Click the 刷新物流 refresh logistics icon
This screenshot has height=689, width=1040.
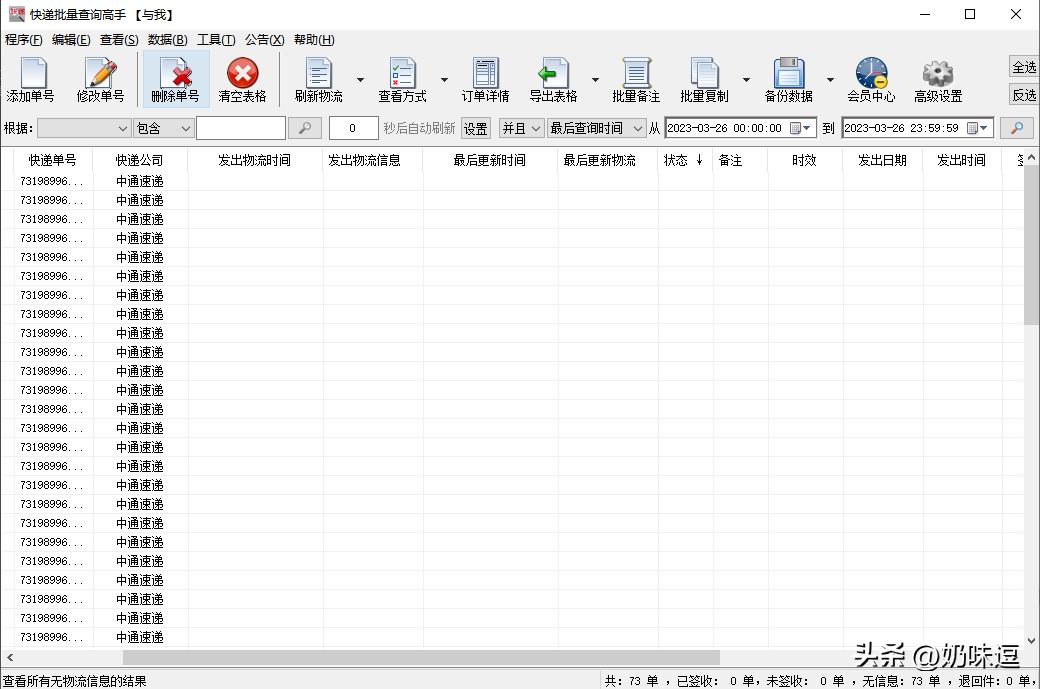point(318,78)
